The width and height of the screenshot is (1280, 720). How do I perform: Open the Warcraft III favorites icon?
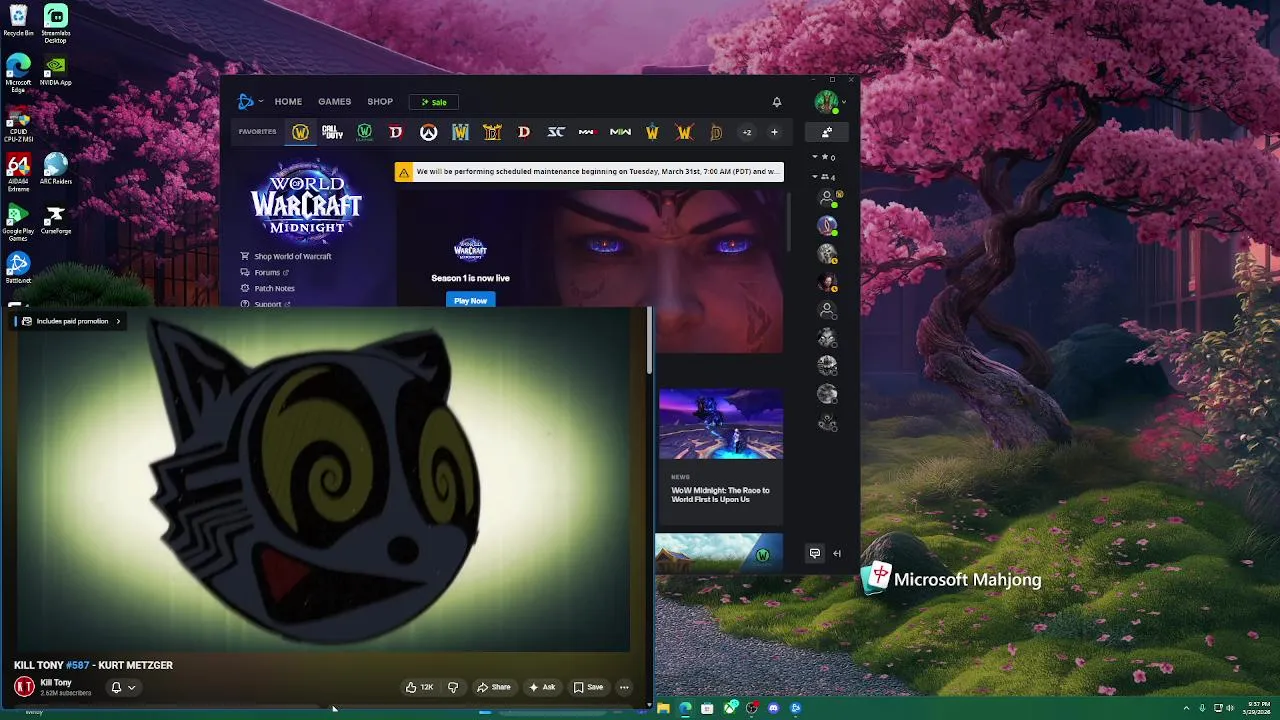tap(460, 132)
